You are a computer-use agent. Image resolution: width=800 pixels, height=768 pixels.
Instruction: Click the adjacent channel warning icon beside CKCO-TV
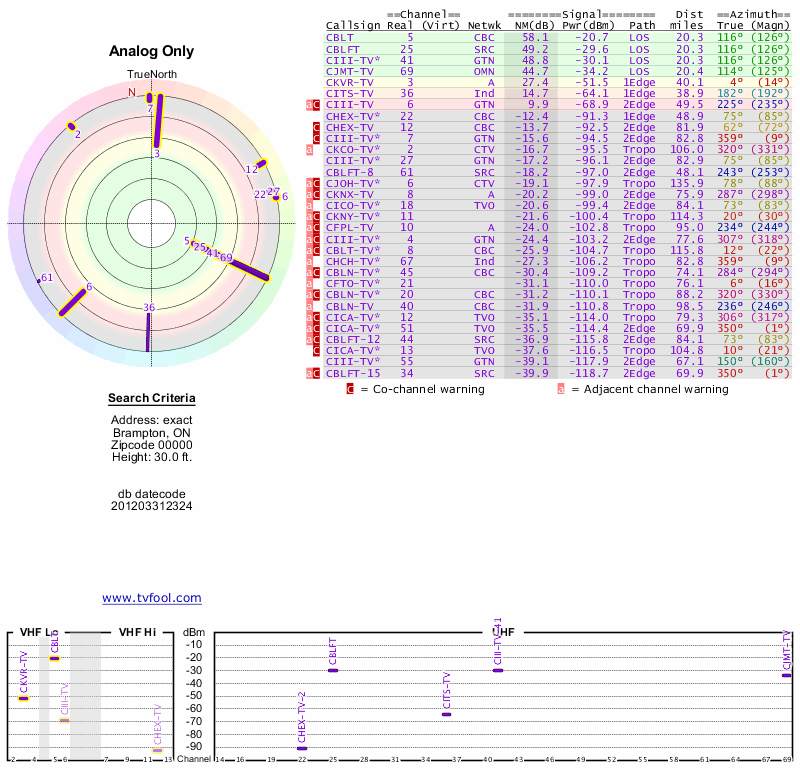pyautogui.click(x=310, y=150)
